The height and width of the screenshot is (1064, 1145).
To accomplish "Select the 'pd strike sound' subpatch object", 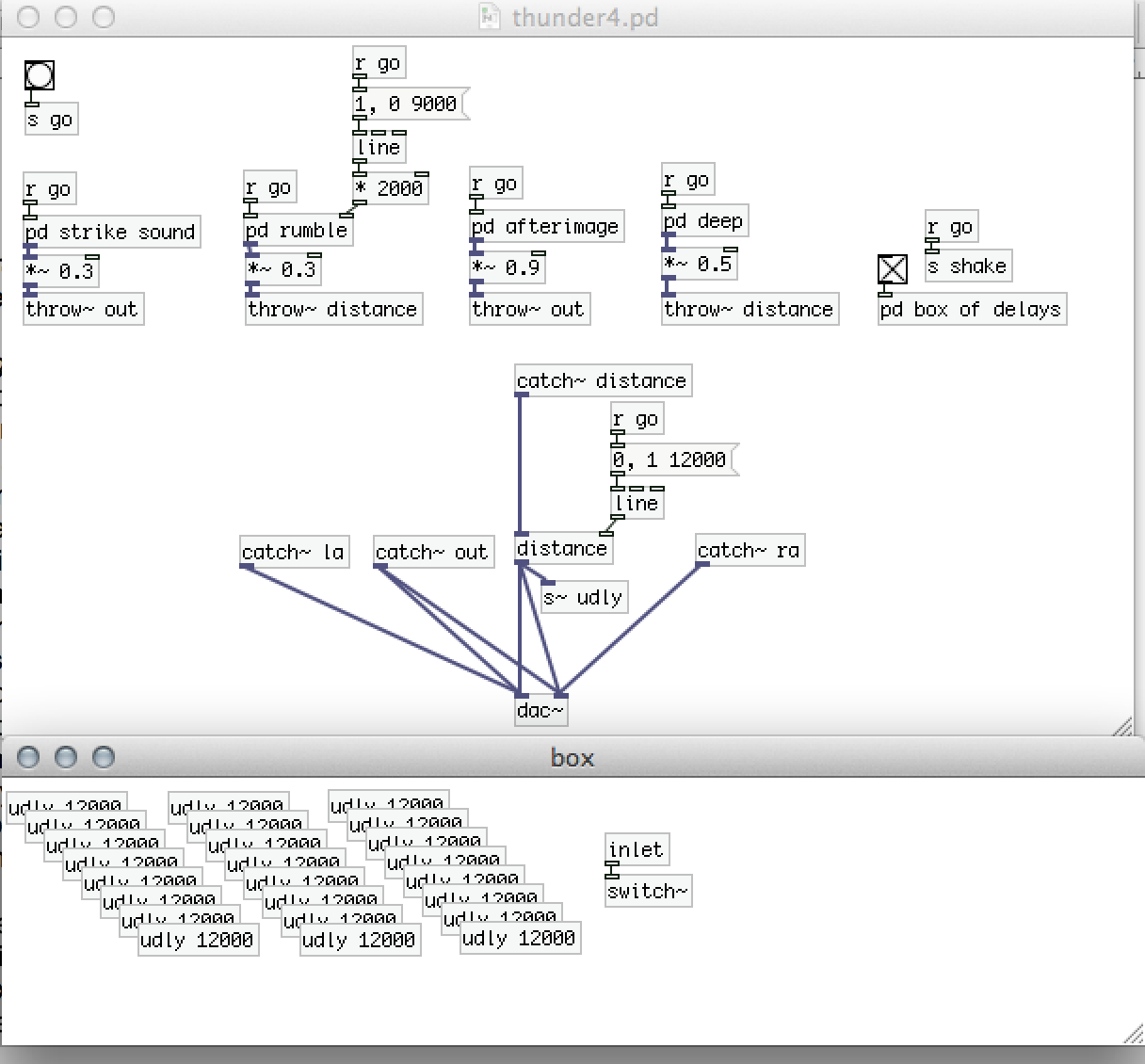I will [111, 231].
